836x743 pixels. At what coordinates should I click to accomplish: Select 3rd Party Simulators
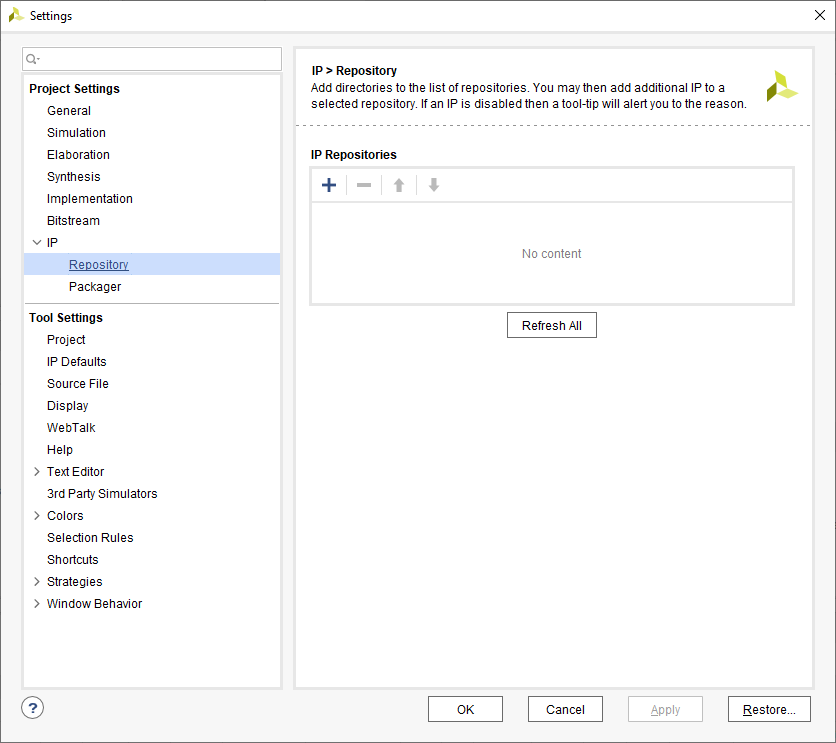pos(102,494)
